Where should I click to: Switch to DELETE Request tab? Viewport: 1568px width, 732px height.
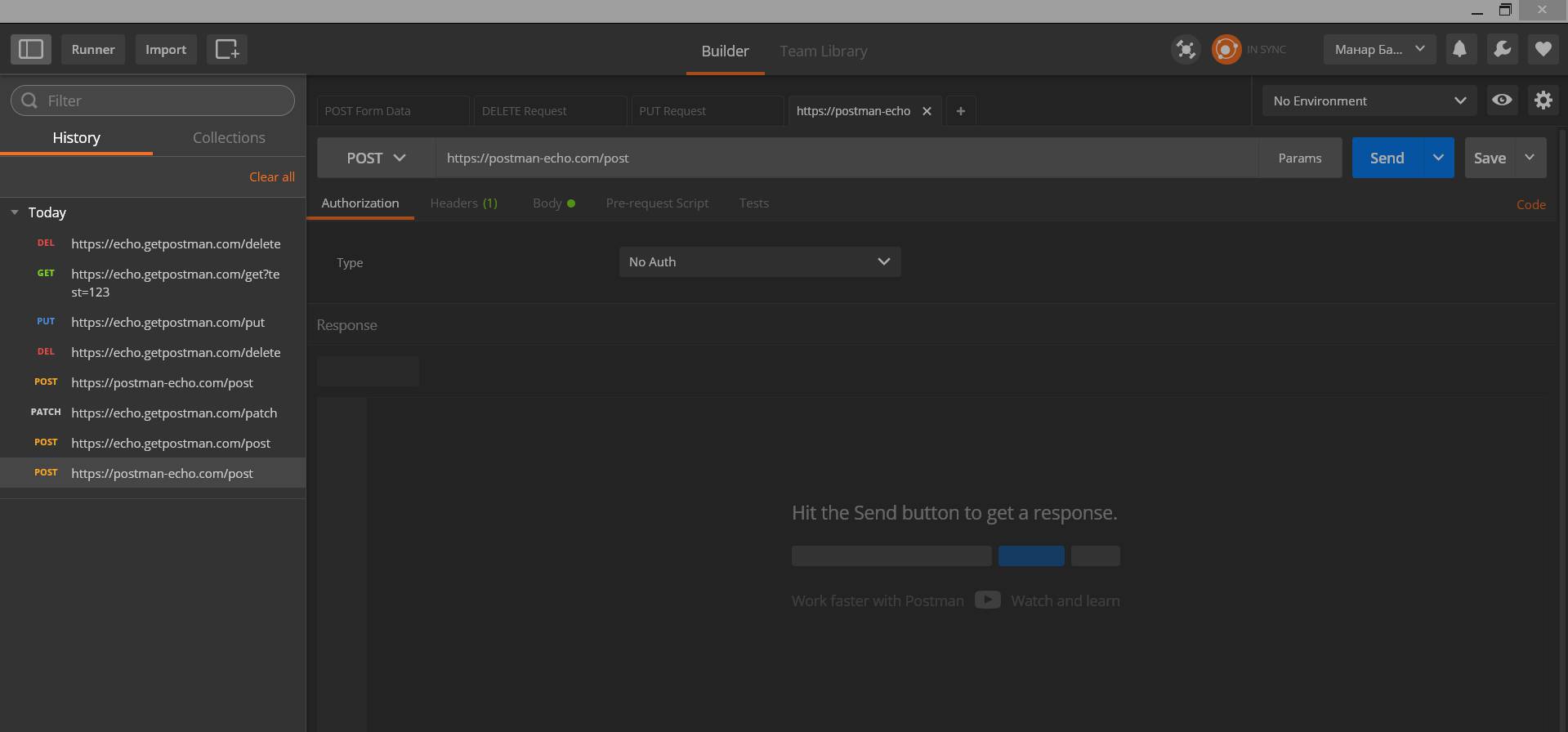550,111
